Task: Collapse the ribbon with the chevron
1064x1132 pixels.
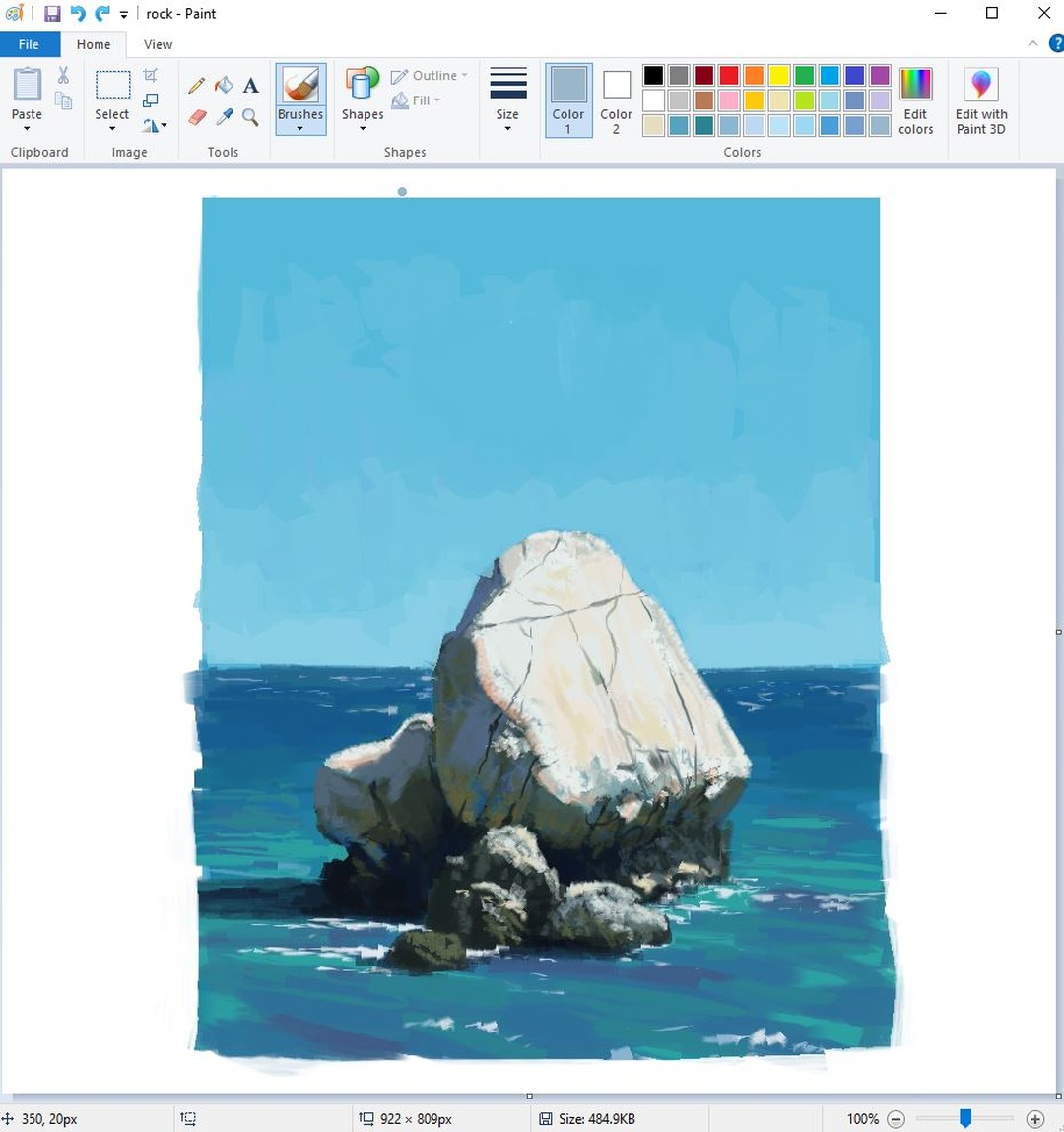Action: click(1032, 44)
